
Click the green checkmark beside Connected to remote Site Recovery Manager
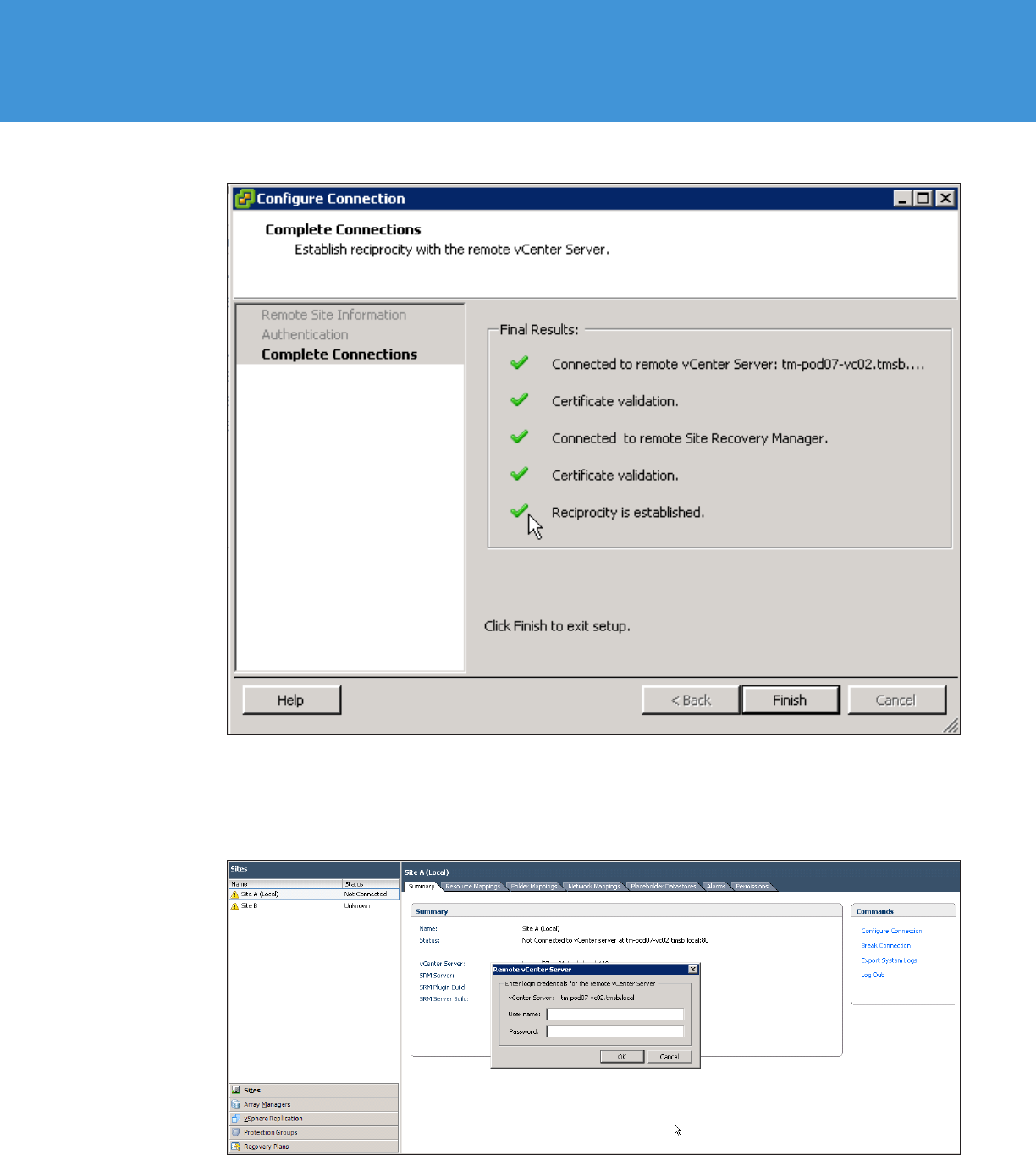520,437
